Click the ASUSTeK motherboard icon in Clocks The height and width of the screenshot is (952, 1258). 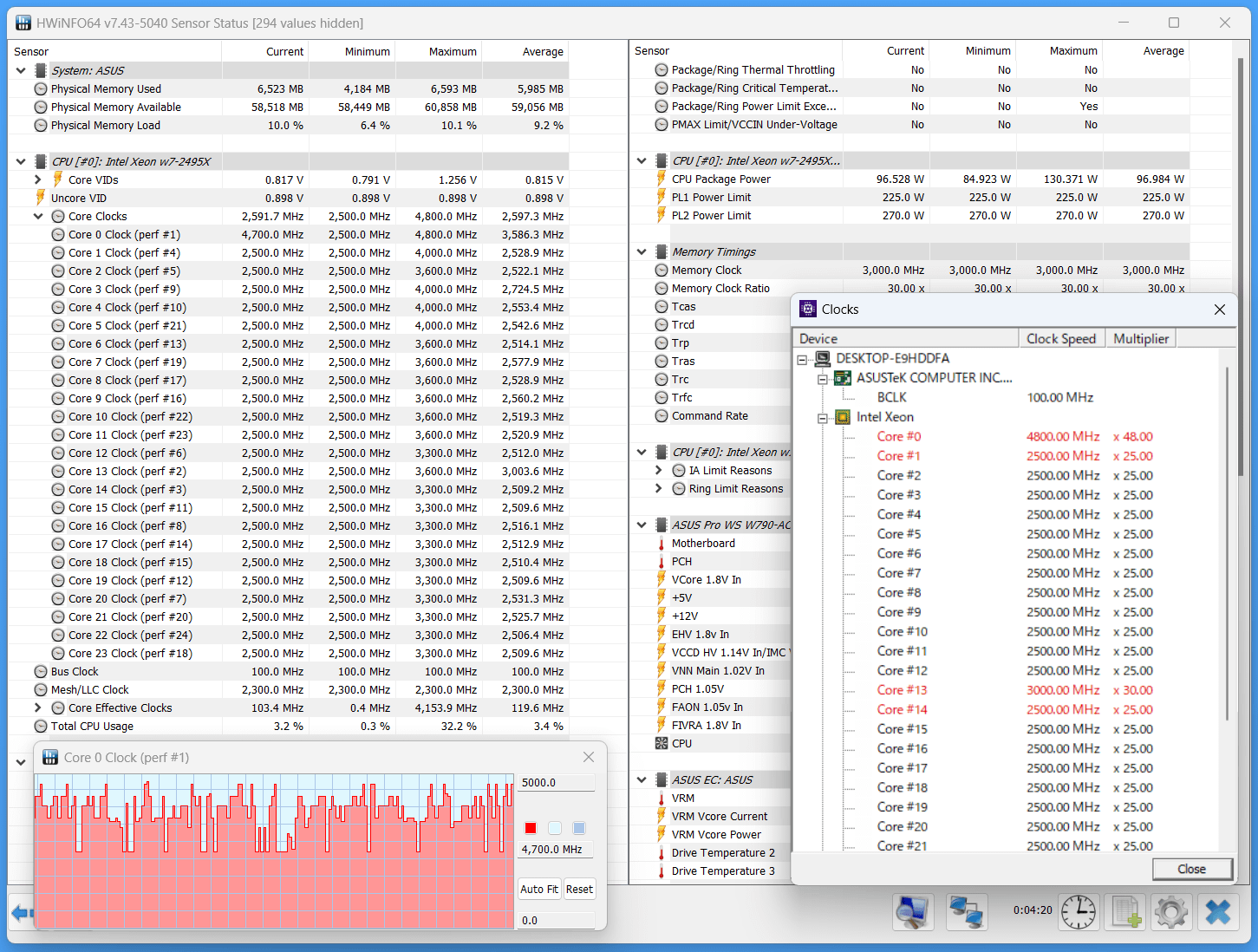[843, 378]
